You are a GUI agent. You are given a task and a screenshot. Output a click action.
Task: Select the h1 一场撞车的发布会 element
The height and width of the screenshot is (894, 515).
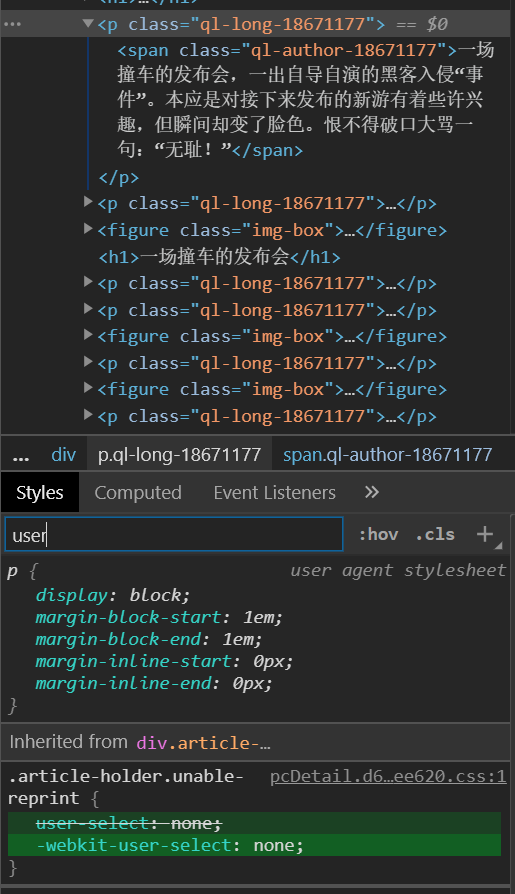[x=220, y=257]
